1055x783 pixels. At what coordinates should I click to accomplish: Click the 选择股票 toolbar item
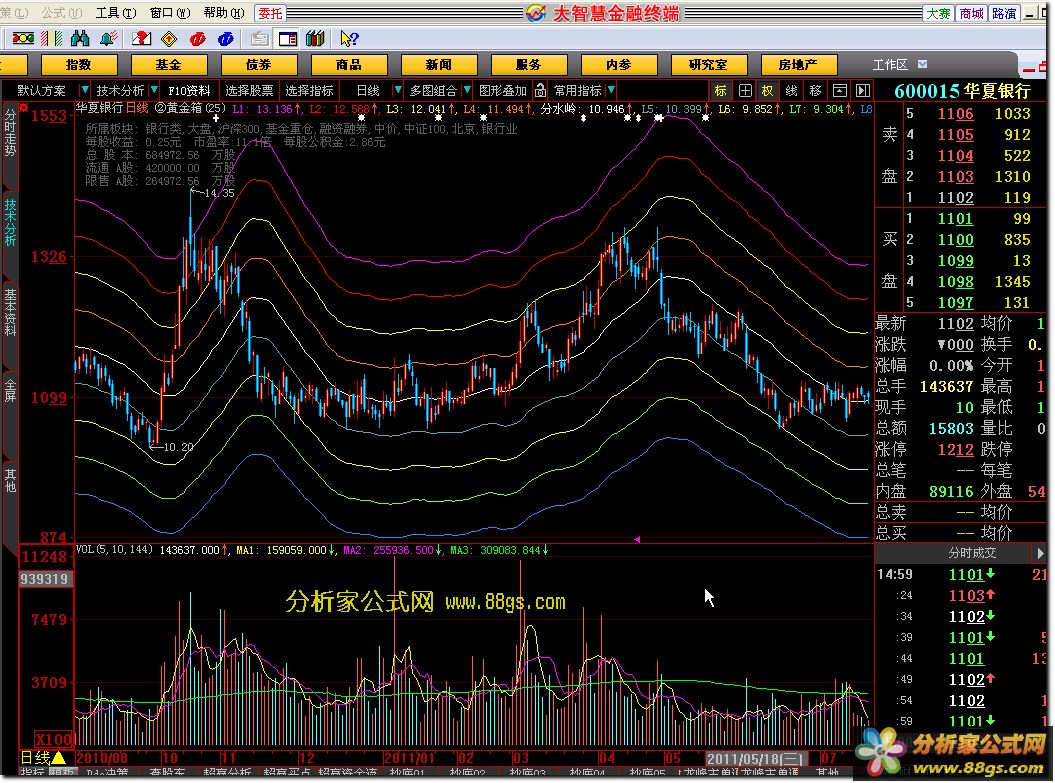point(249,90)
